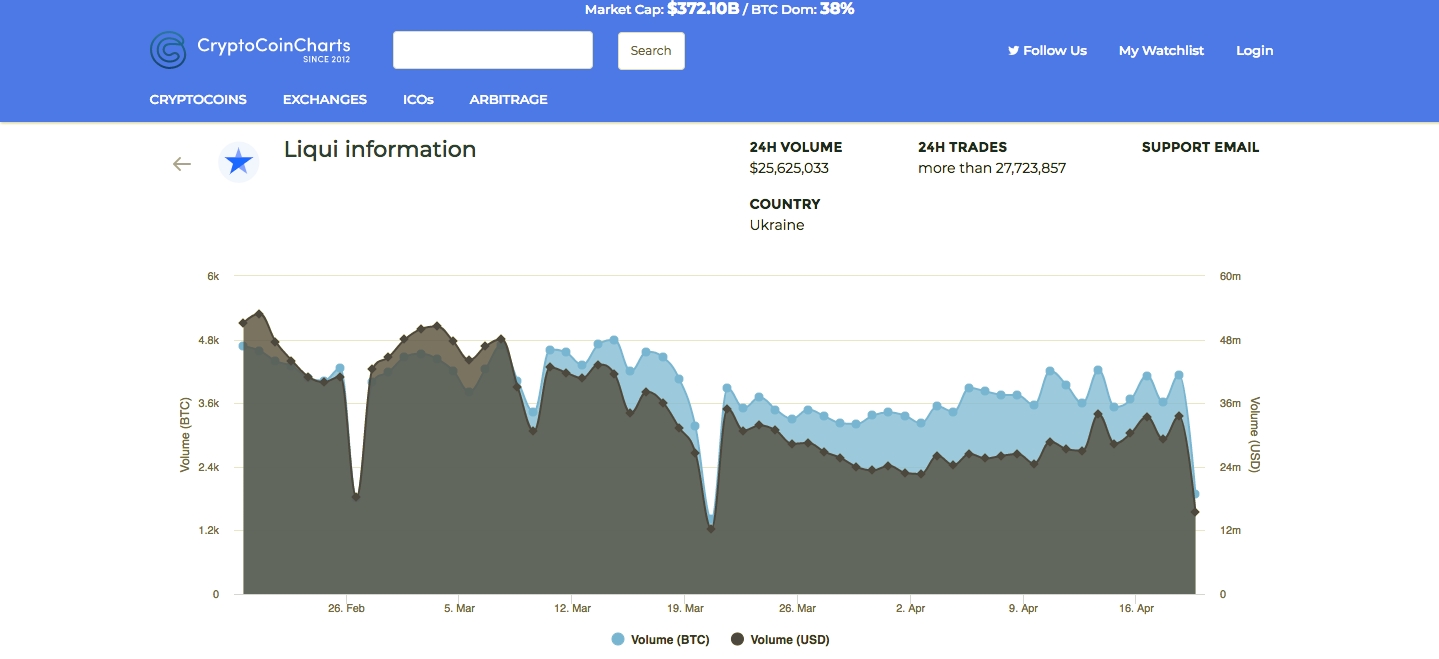This screenshot has width=1439, height=659.
Task: Focus the search input field
Action: 493,50
